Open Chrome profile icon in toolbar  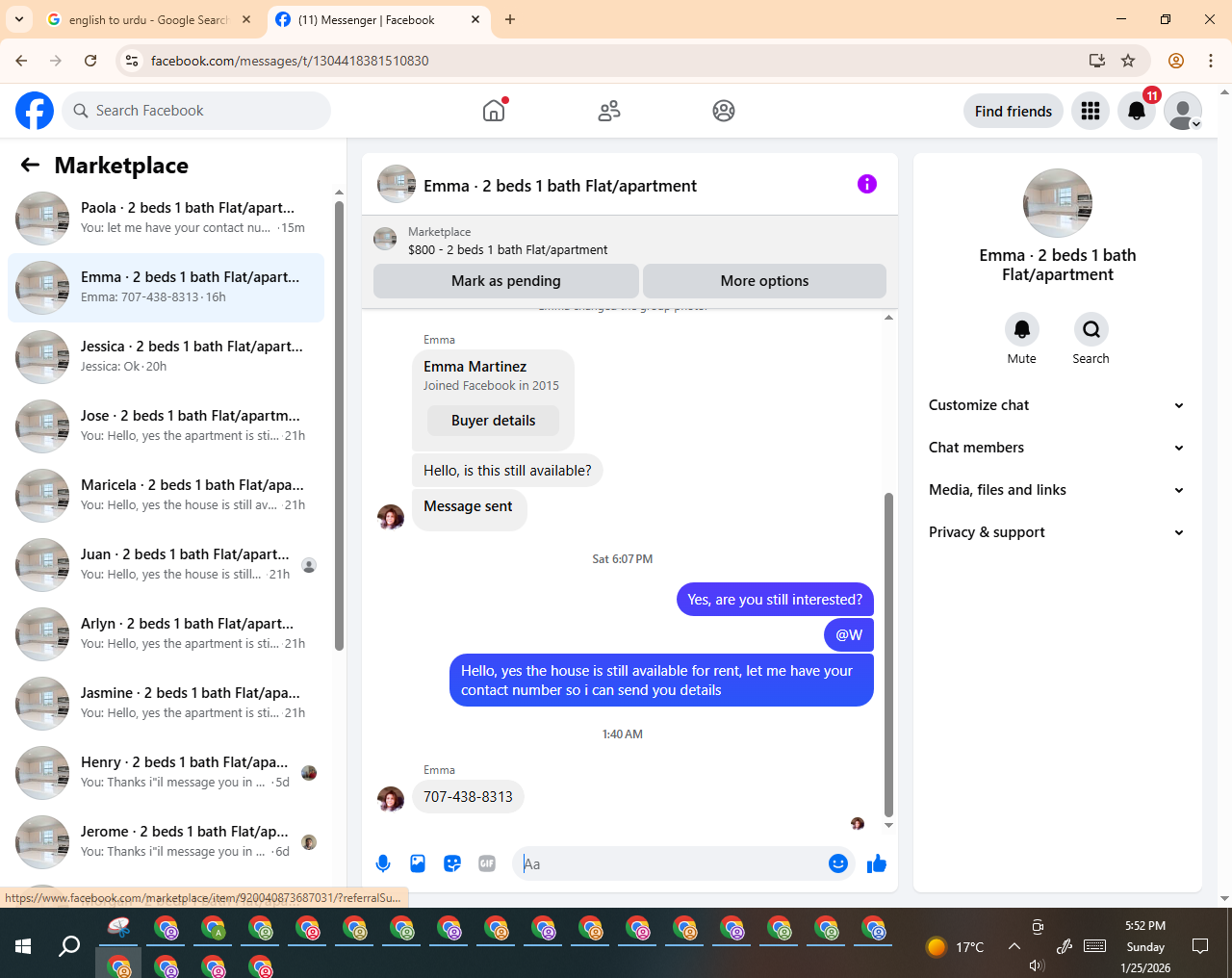(1176, 61)
